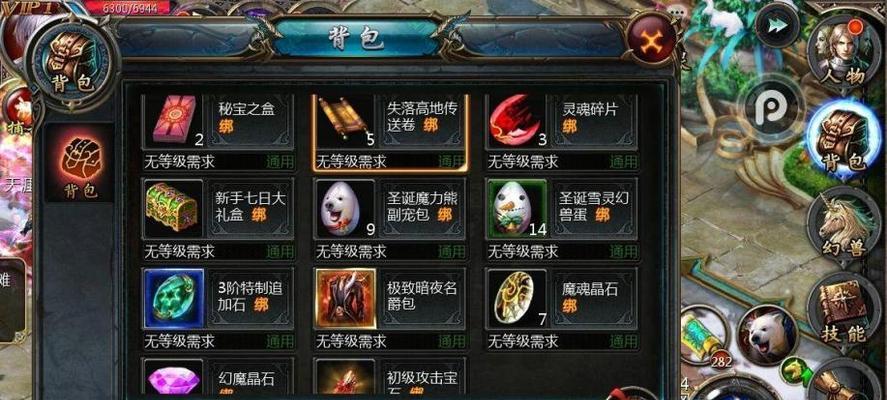Select the 初级攻击宝石 red gem icon

pyautogui.click(x=346, y=379)
